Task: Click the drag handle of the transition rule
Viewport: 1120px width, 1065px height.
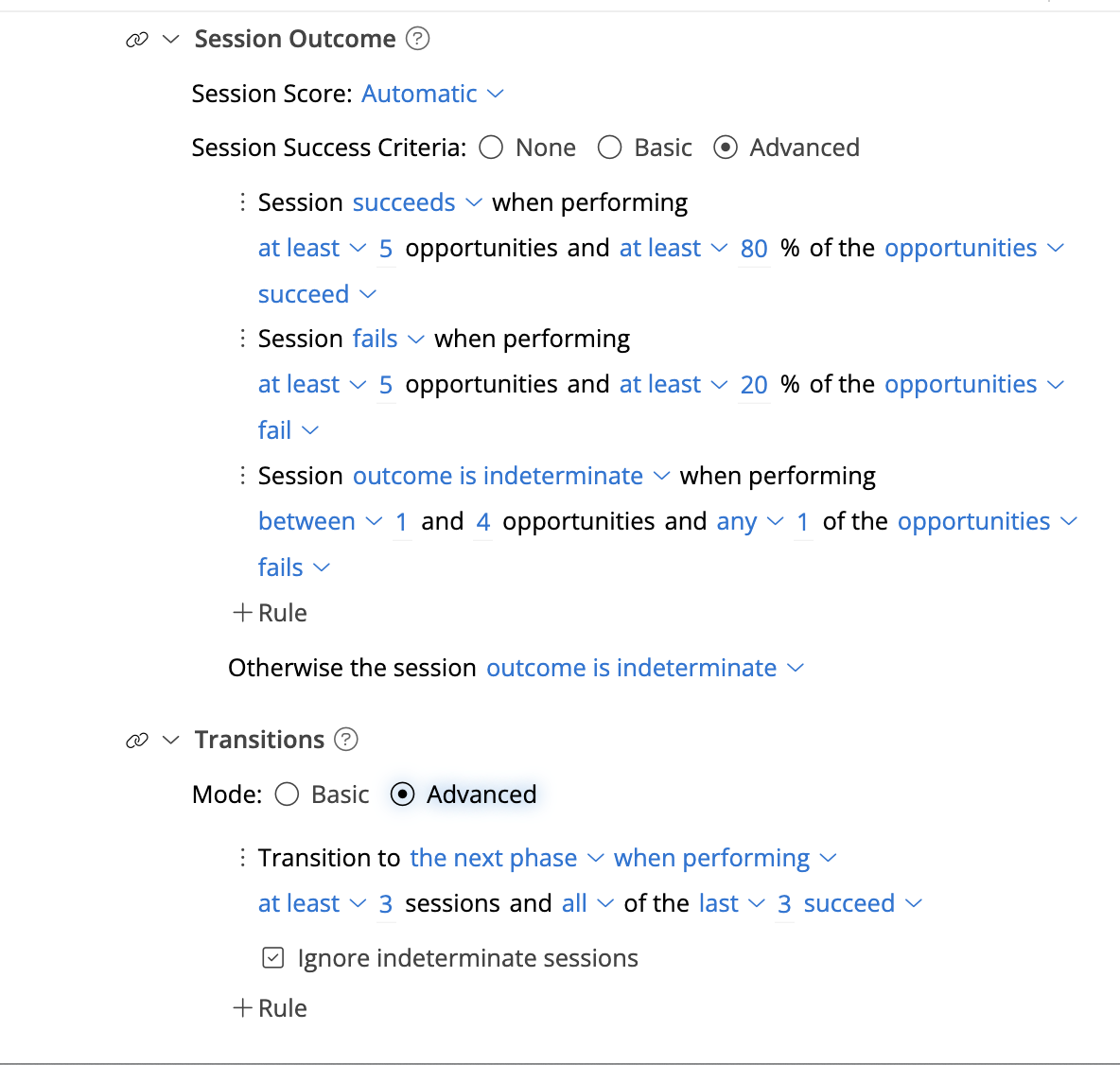Action: click(242, 857)
